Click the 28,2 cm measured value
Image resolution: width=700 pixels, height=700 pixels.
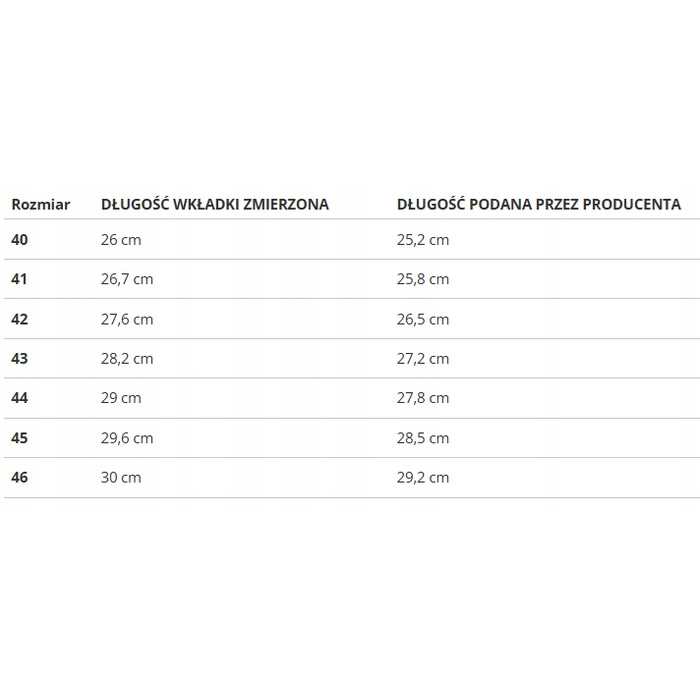point(127,358)
